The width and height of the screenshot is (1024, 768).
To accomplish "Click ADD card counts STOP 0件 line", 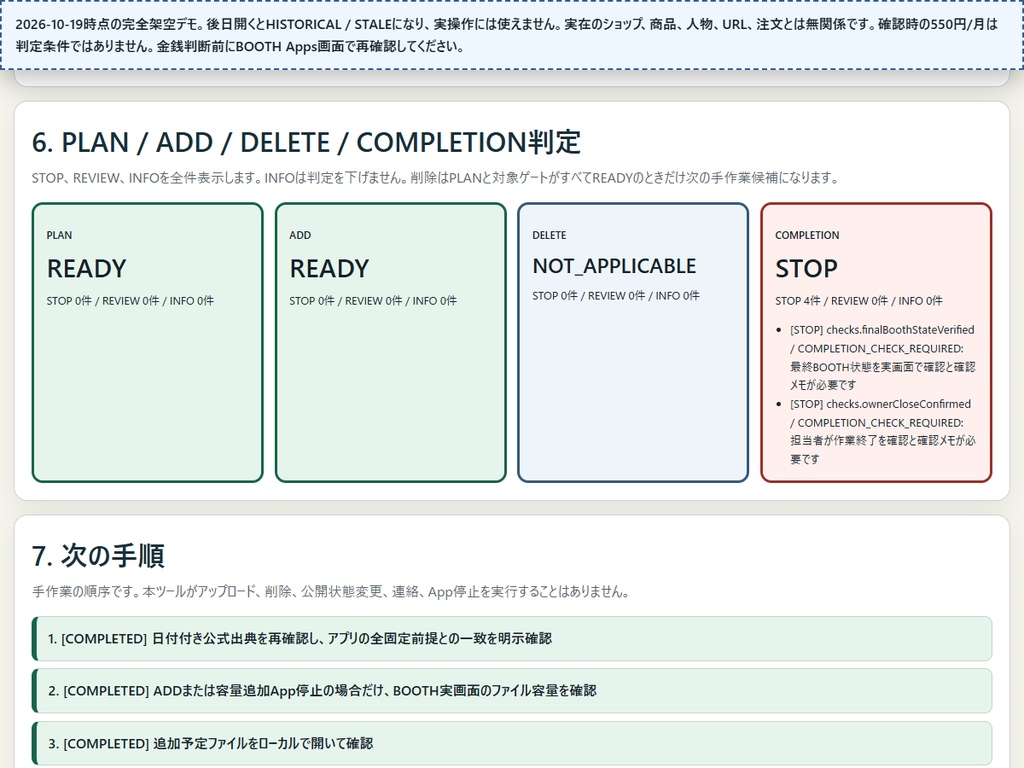I will (x=373, y=300).
